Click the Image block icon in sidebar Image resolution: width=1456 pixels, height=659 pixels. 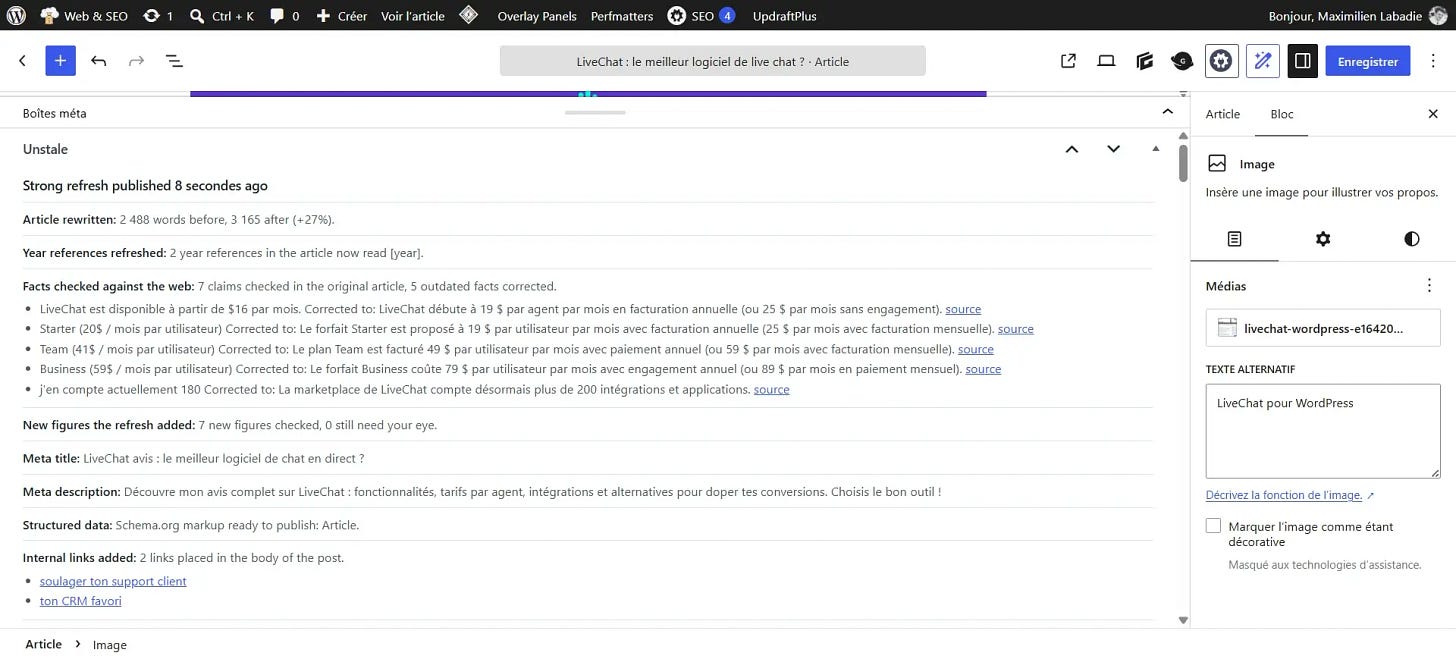click(x=1217, y=163)
